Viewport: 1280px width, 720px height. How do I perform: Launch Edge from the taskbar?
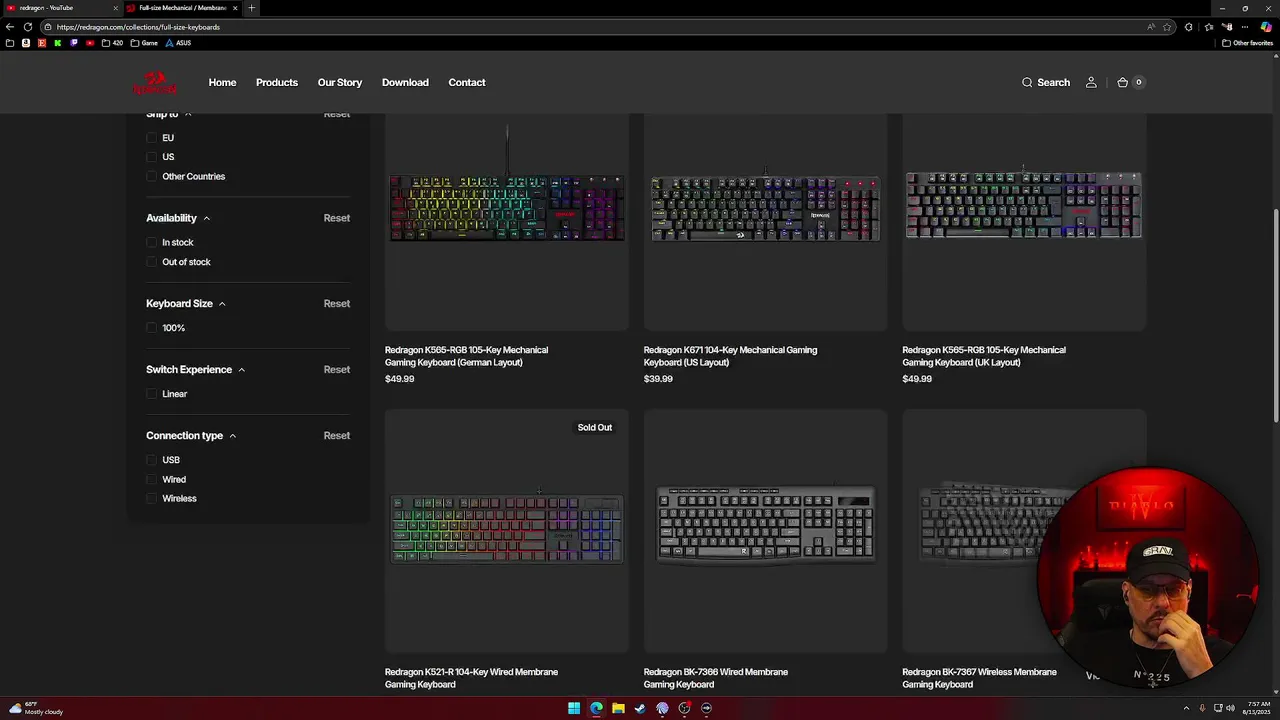tap(596, 708)
